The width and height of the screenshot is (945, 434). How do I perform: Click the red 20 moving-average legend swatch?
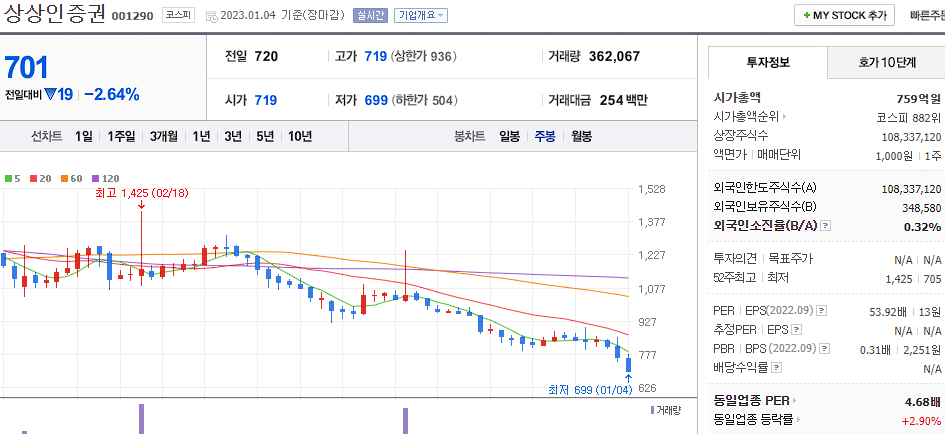click(x=33, y=178)
